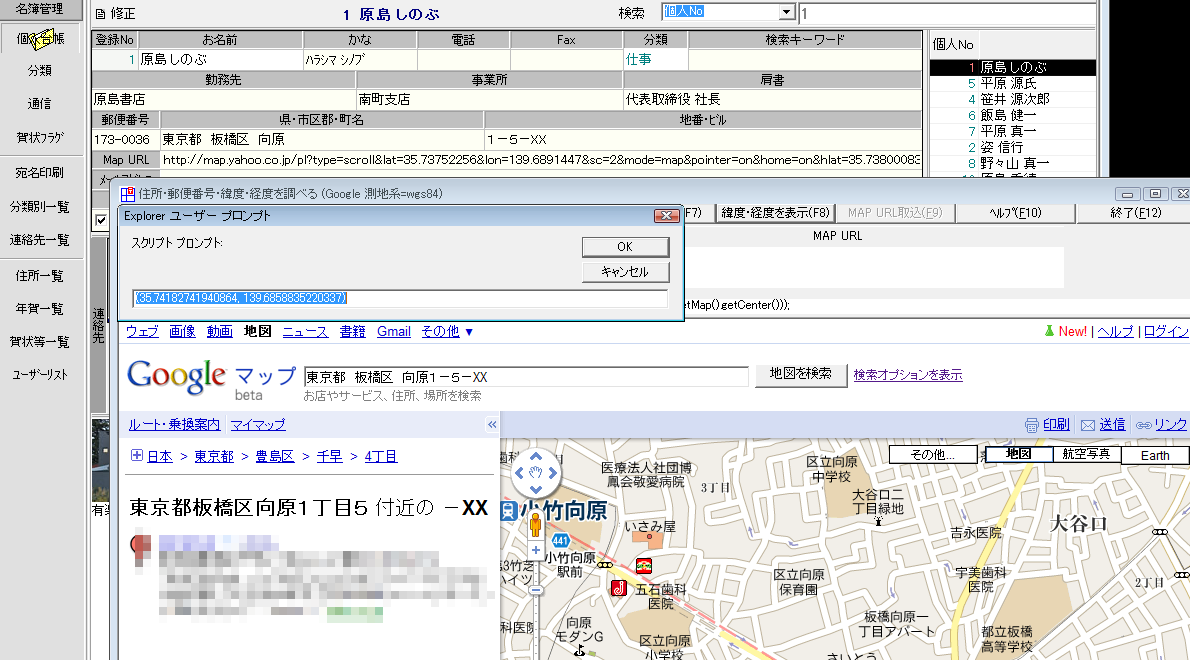Confirm the script prompt with OK

[x=625, y=247]
